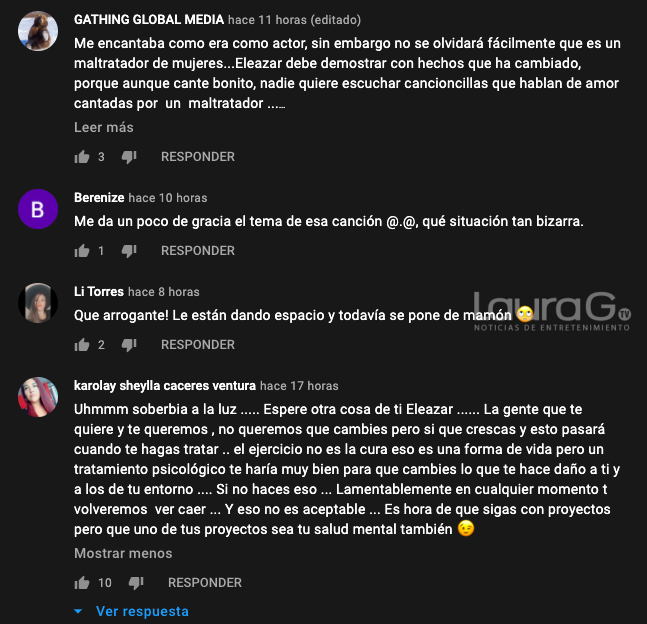Dislike the GATHING GLOBAL MEDIA comment
Image resolution: width=647 pixels, height=624 pixels.
coord(129,157)
